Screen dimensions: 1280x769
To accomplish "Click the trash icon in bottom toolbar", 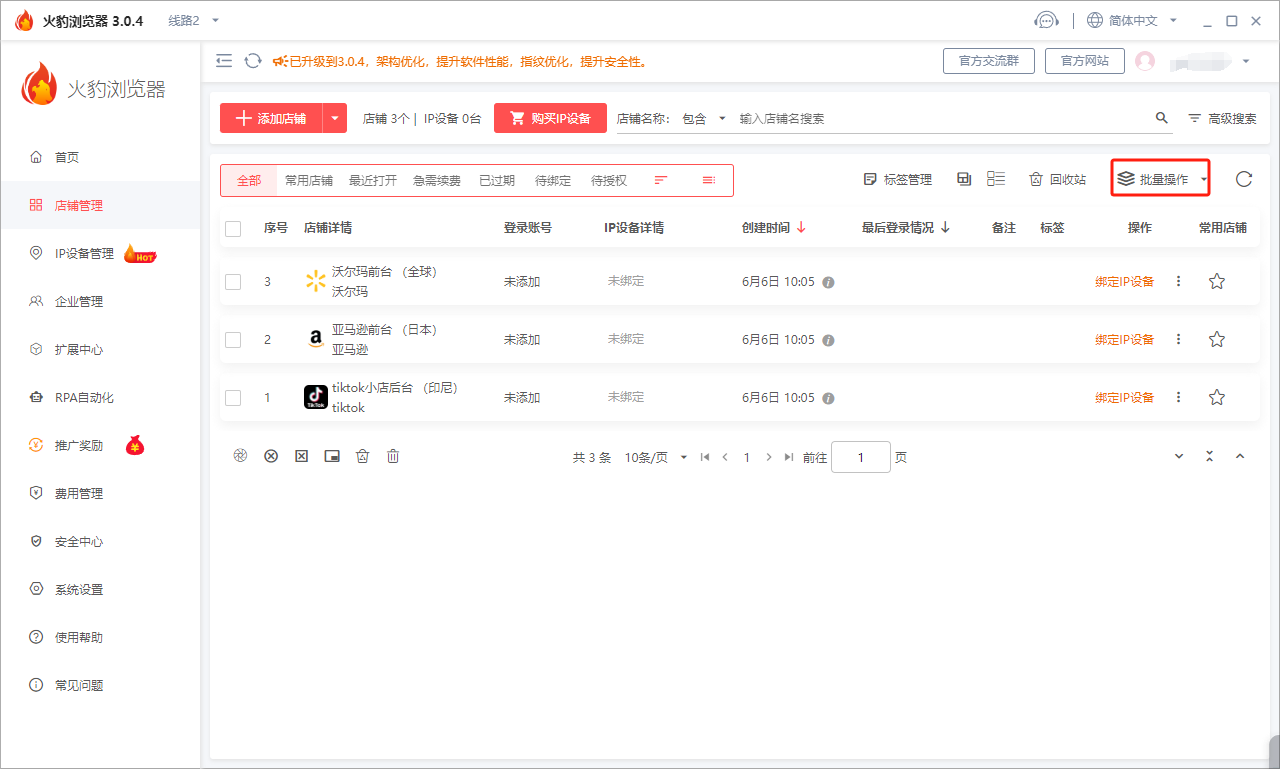I will coord(393,456).
